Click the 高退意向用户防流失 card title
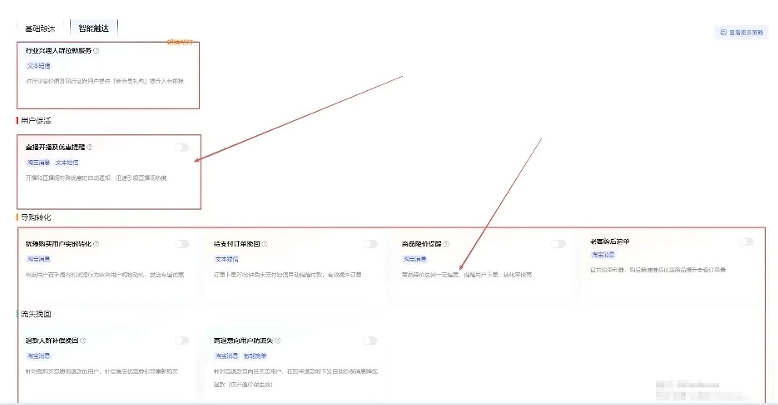The image size is (778, 405). pos(243,340)
